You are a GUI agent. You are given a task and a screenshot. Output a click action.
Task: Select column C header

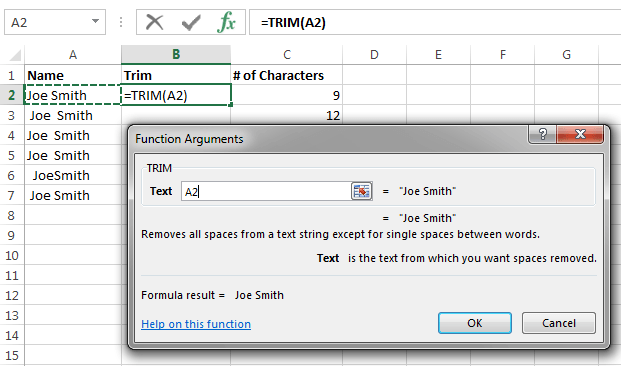coord(287,55)
